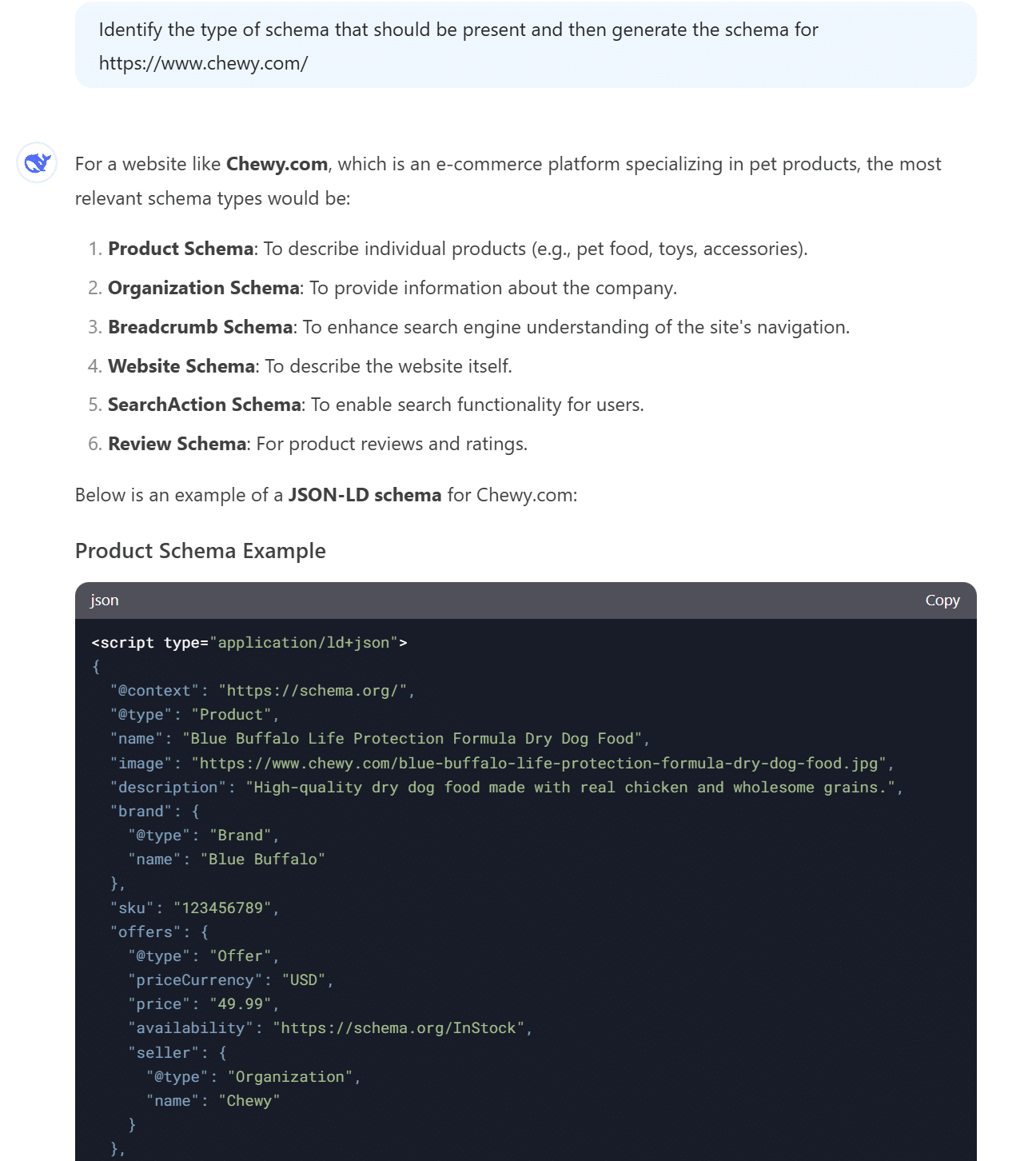
Task: Click the "brand": { line
Action: [x=155, y=812]
